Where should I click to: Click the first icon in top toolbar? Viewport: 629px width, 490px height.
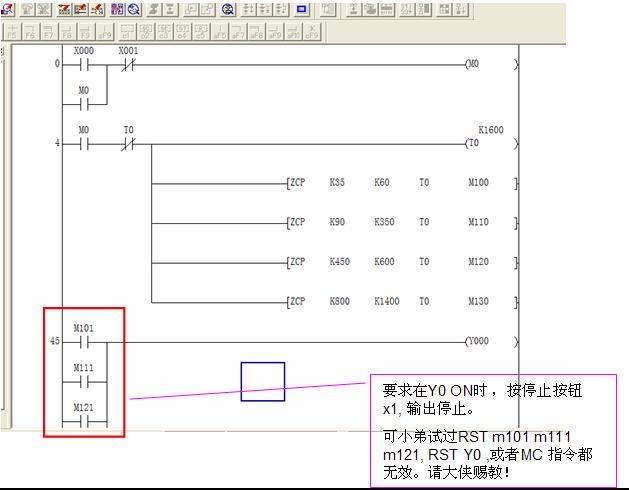pos(8,9)
